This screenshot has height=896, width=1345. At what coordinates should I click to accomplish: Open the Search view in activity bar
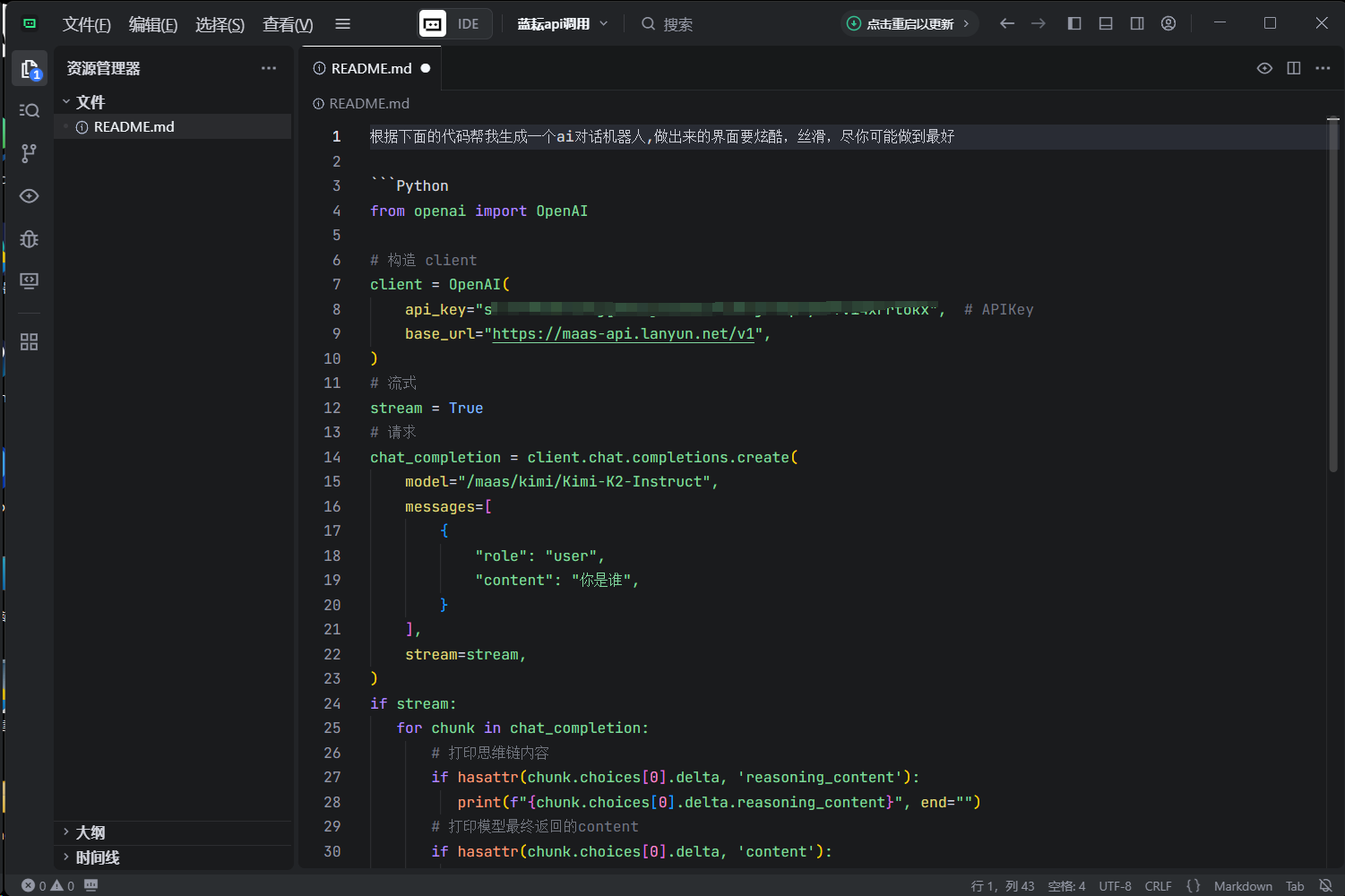click(x=30, y=111)
